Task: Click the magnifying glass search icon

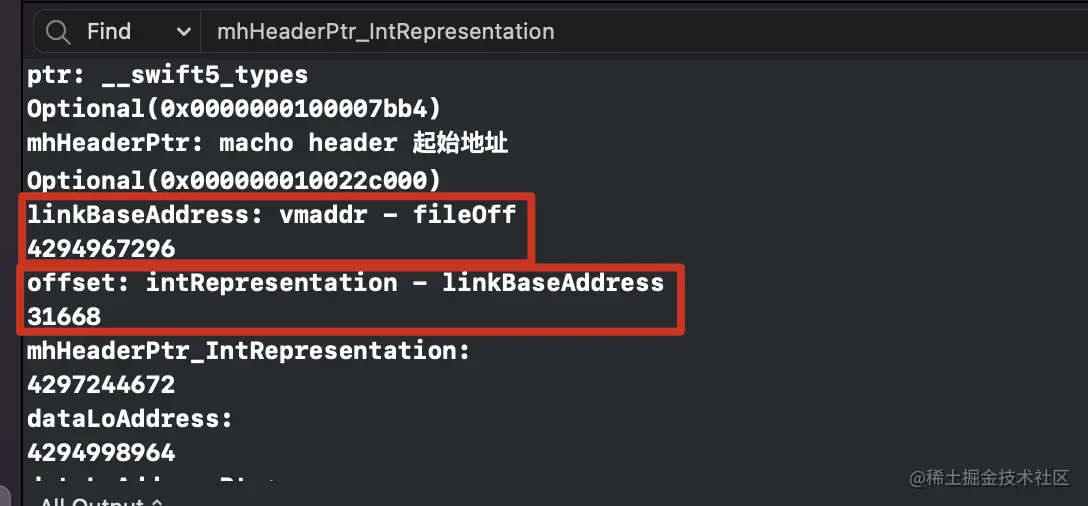Action: coord(58,32)
